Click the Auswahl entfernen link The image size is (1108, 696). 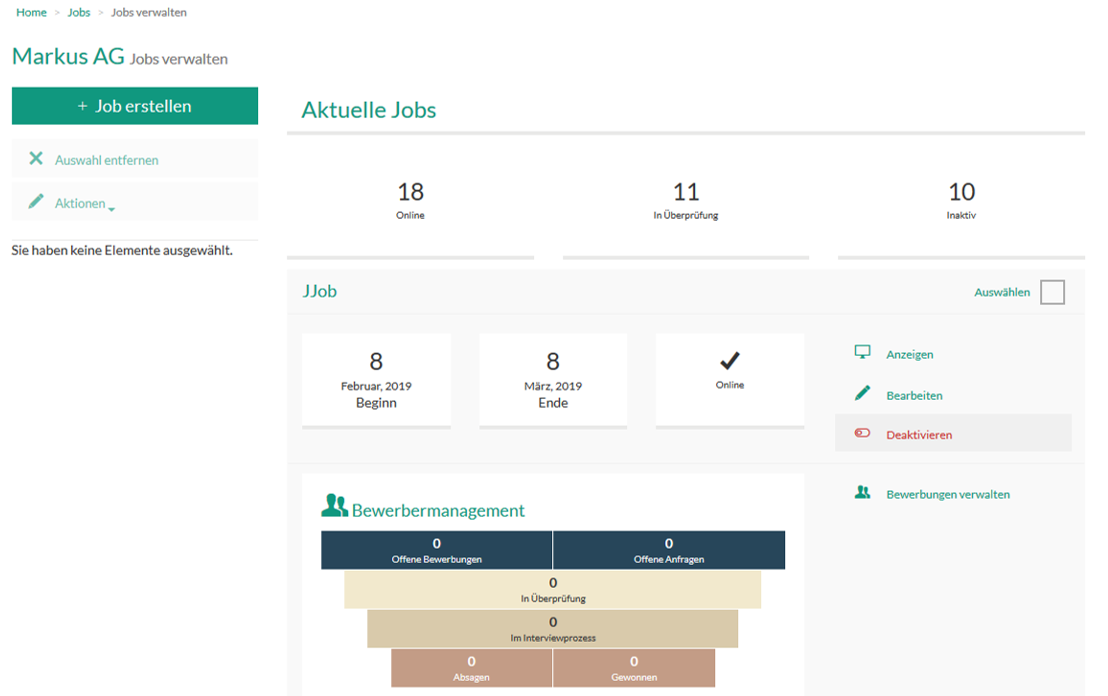[107, 160]
